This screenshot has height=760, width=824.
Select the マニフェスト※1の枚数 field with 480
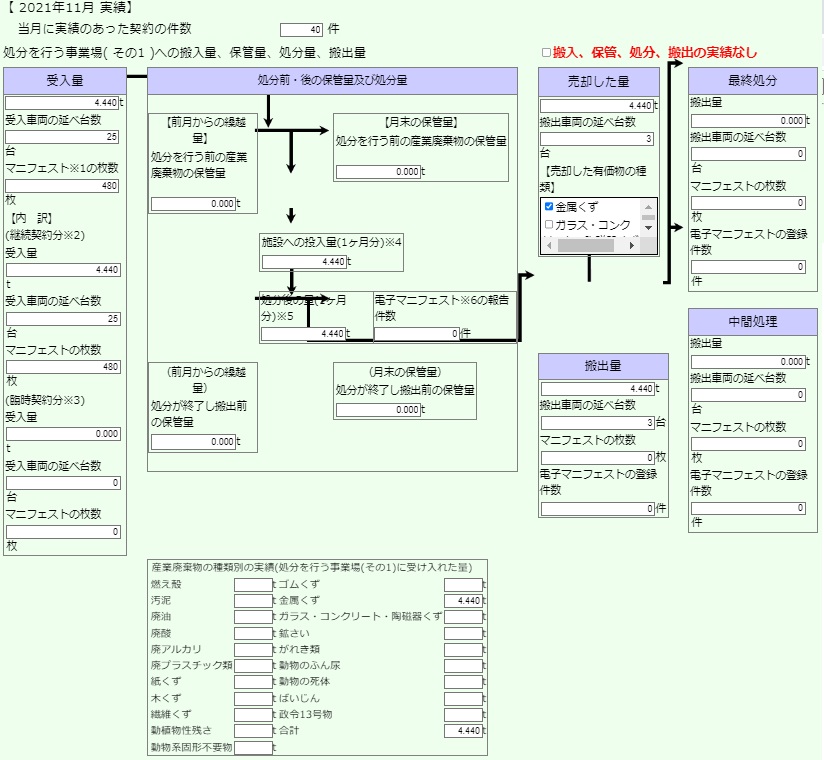coord(62,186)
